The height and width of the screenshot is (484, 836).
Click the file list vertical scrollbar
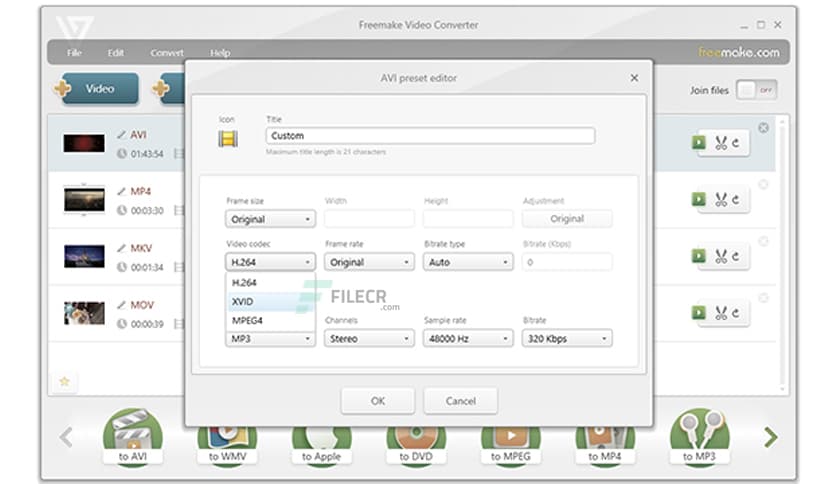coord(782,255)
